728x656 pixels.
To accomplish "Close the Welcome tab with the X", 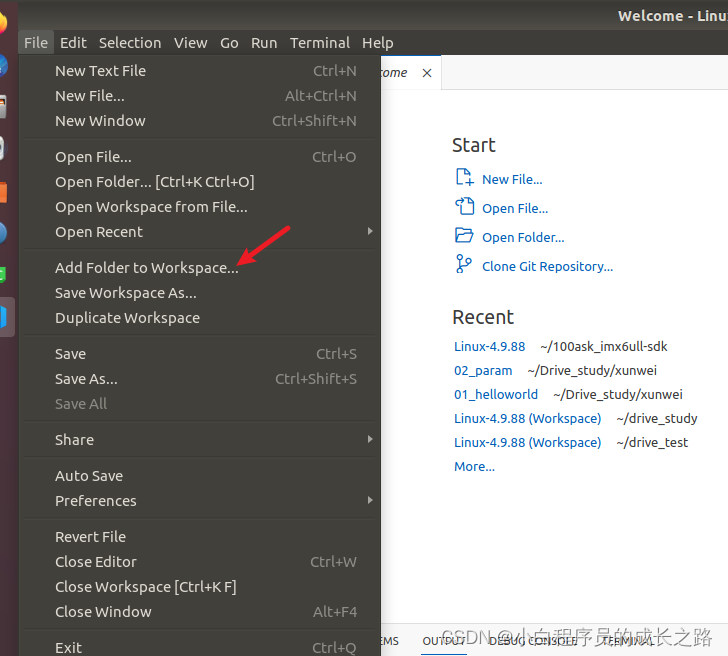I will tap(427, 73).
